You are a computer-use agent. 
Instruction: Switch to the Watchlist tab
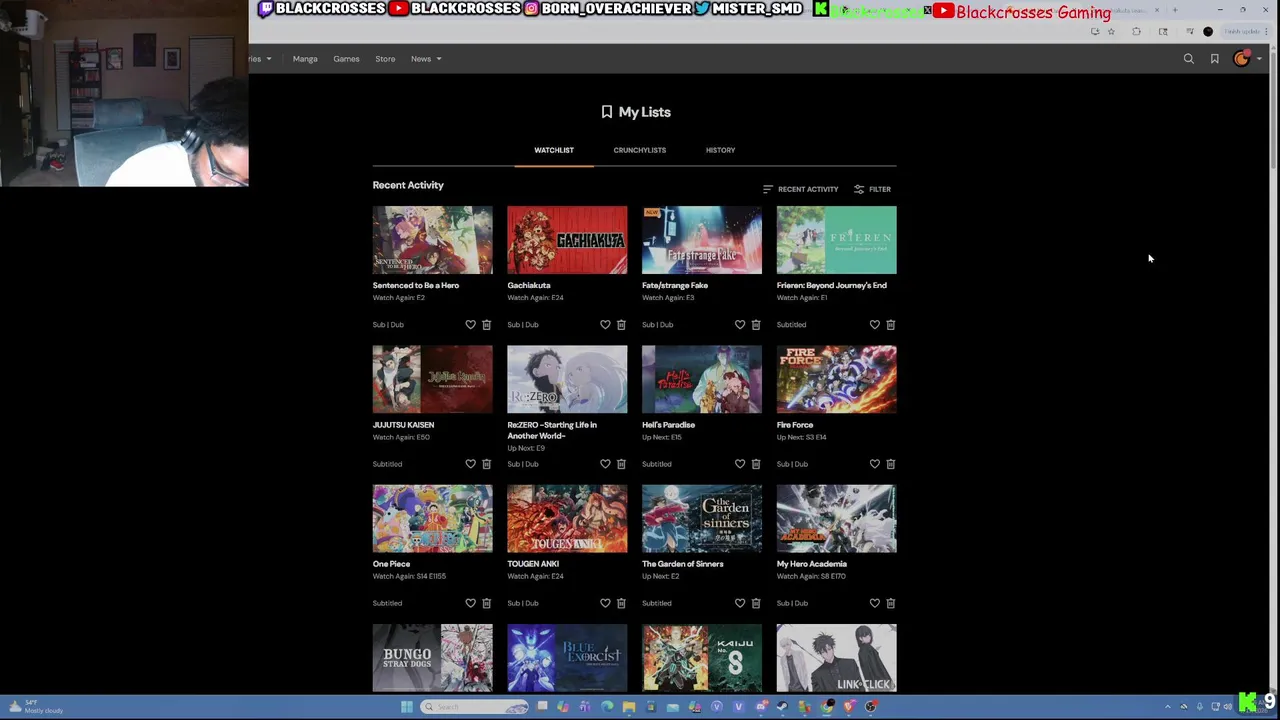tap(554, 150)
